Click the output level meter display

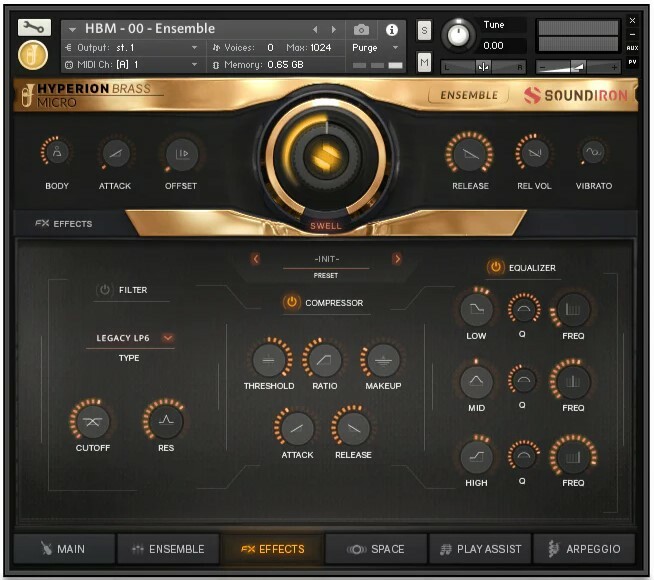pyautogui.click(x=578, y=36)
